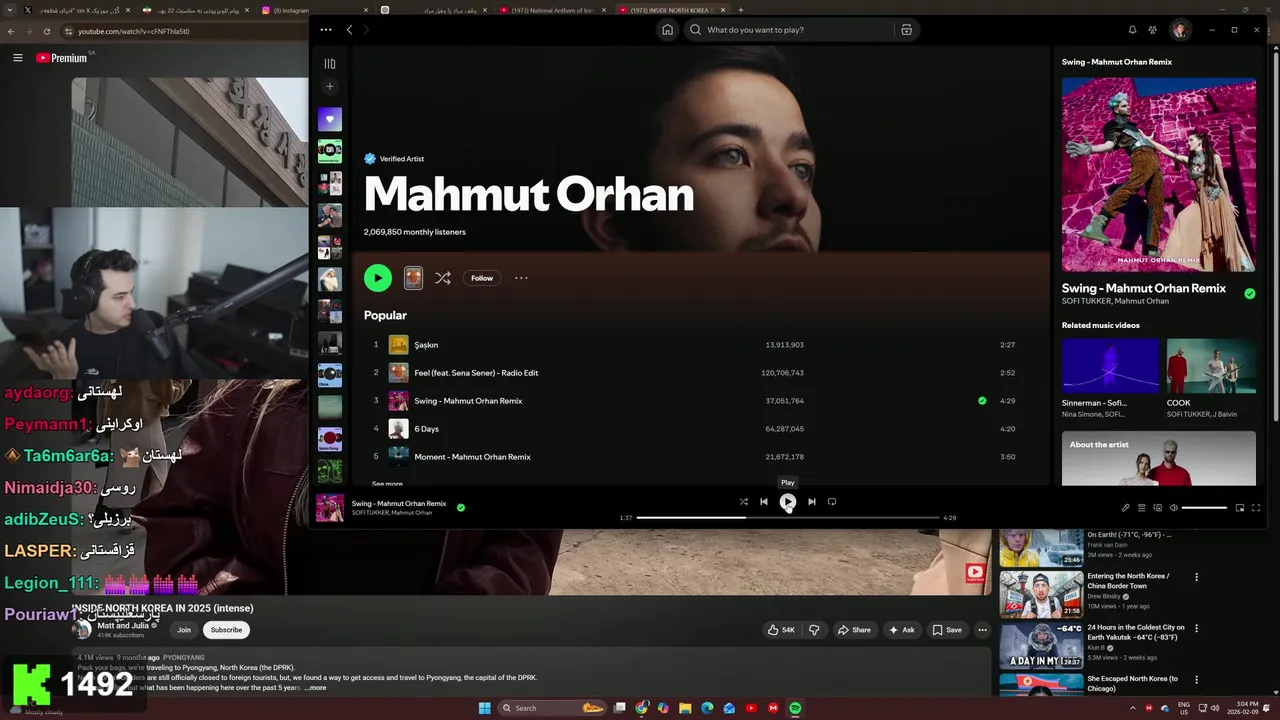Toggle artist shuffle next to the Follow button
The width and height of the screenshot is (1280, 720).
tap(443, 278)
